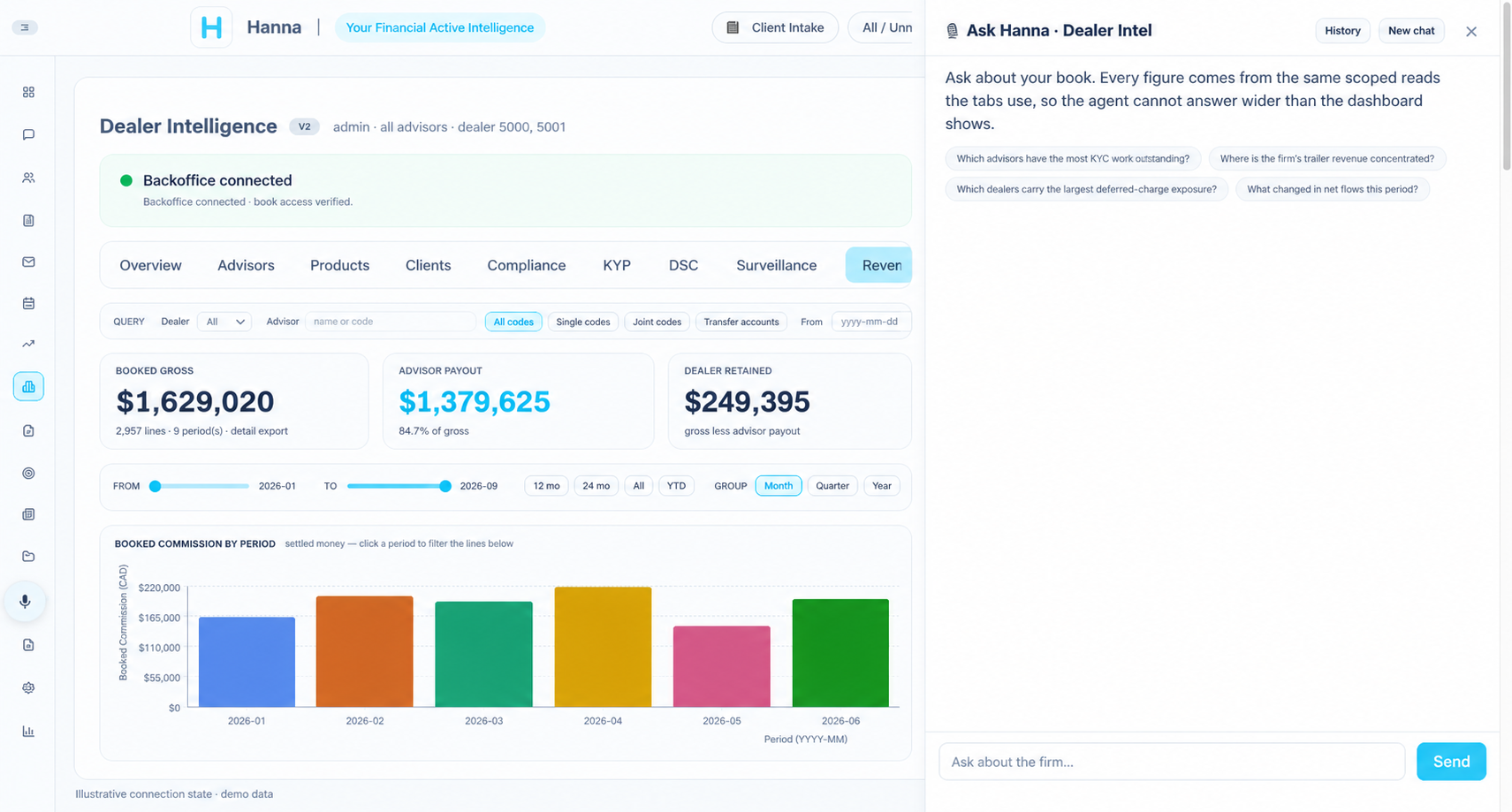Adjust the FROM period slider handle

point(155,486)
